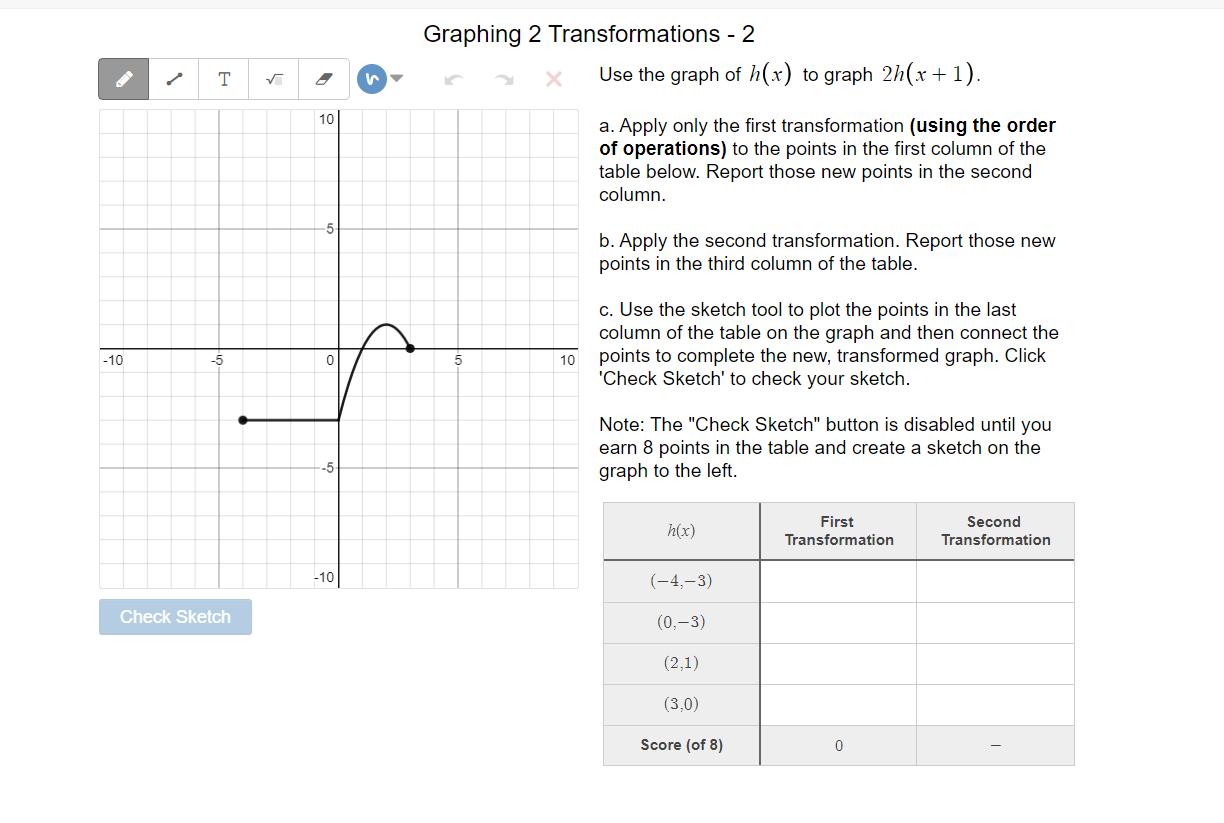Click the Undo arrow
The width and height of the screenshot is (1224, 823).
click(x=453, y=79)
